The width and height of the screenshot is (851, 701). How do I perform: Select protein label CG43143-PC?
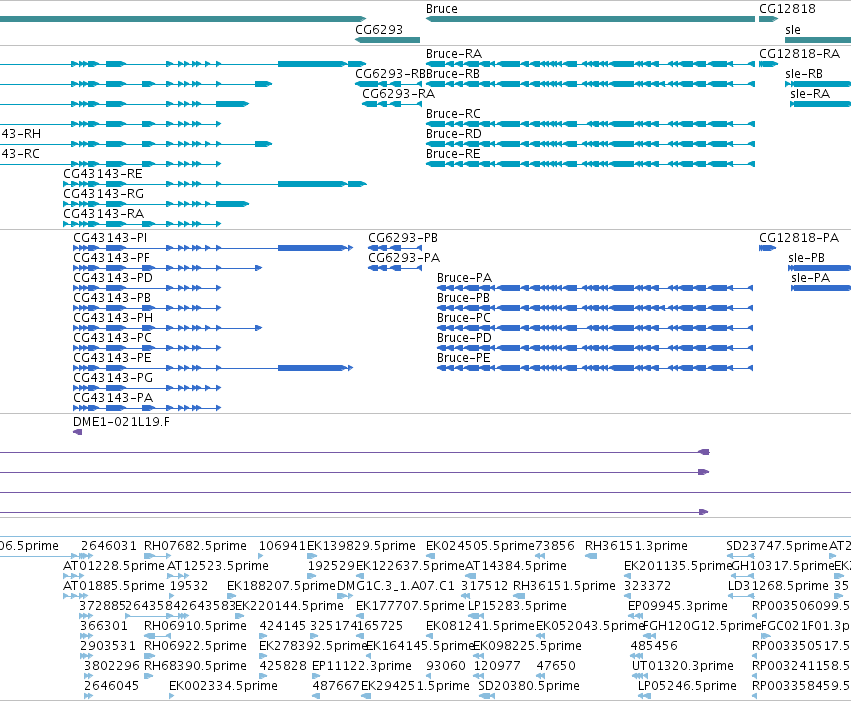pyautogui.click(x=112, y=339)
